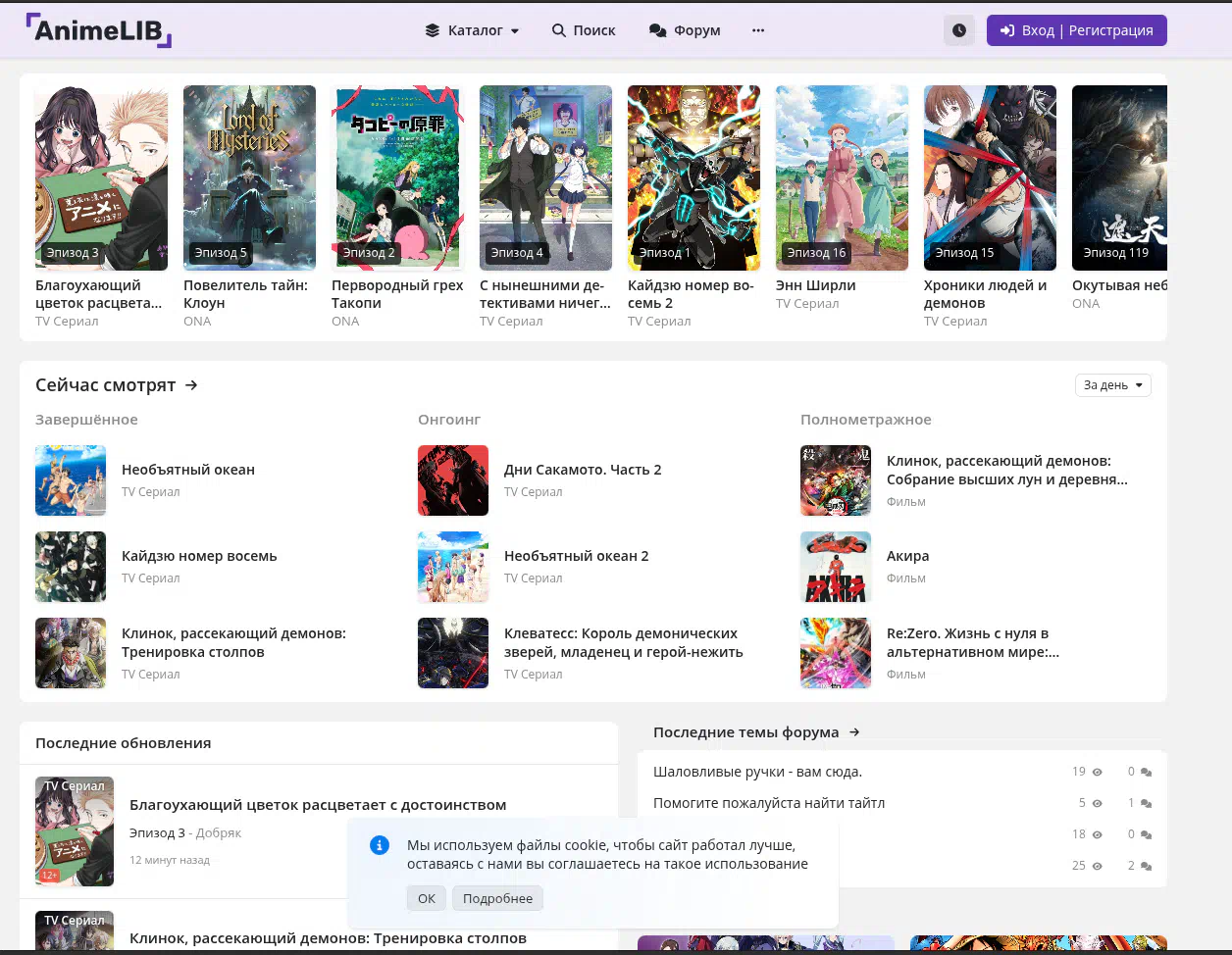Click Последние темы форума heading
1232x955 pixels.
pyautogui.click(x=745, y=732)
